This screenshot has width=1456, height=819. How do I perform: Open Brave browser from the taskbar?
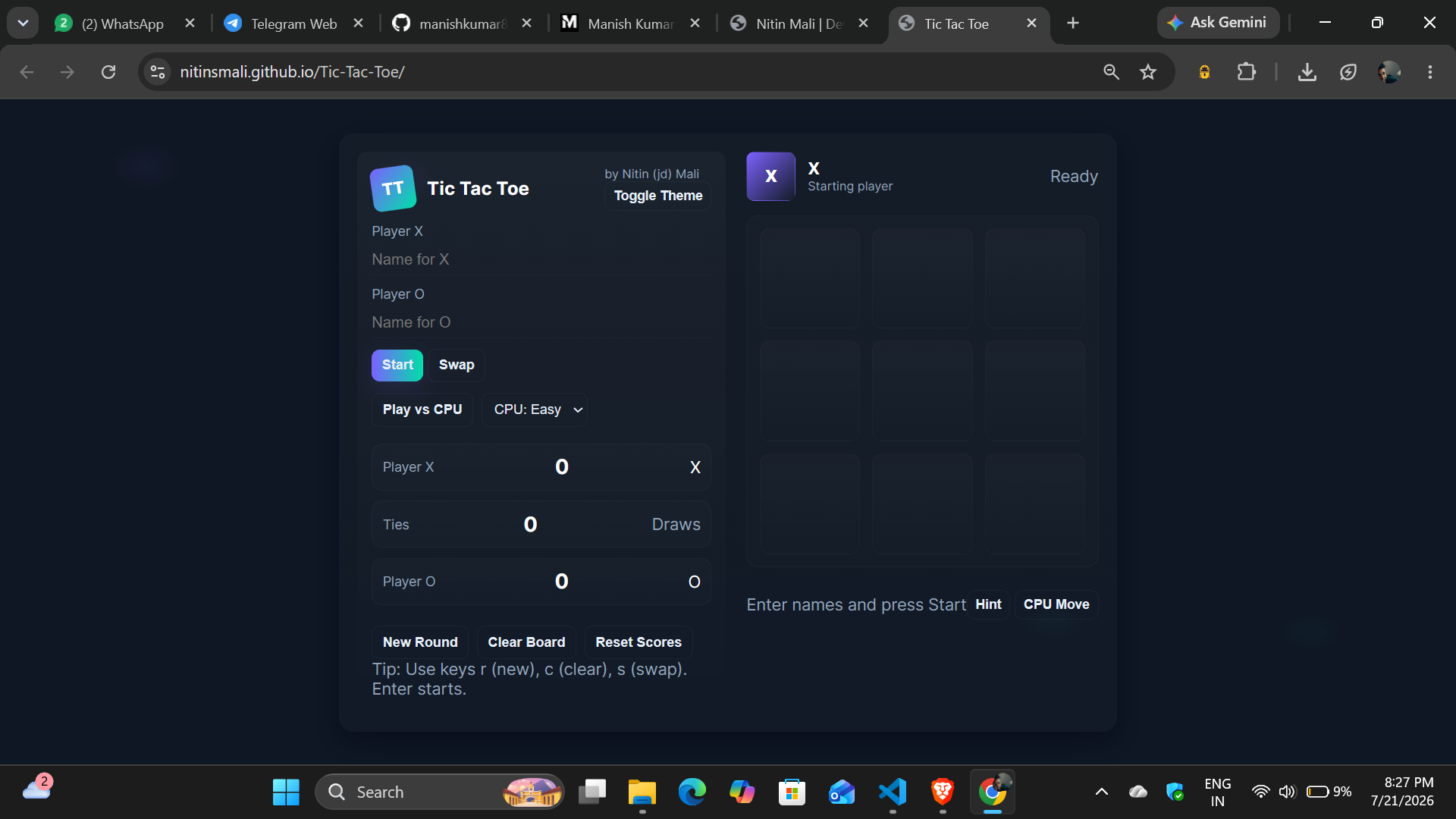(943, 792)
